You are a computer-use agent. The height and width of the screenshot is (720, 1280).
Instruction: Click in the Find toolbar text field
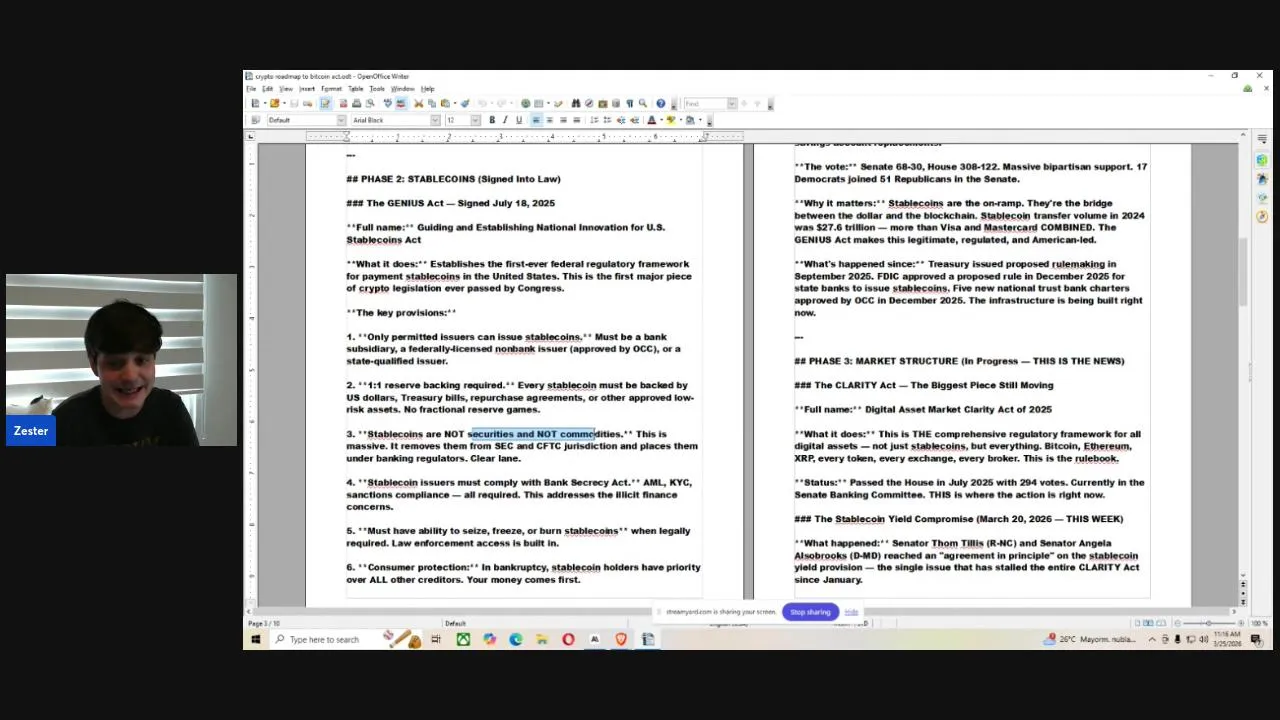coord(705,103)
